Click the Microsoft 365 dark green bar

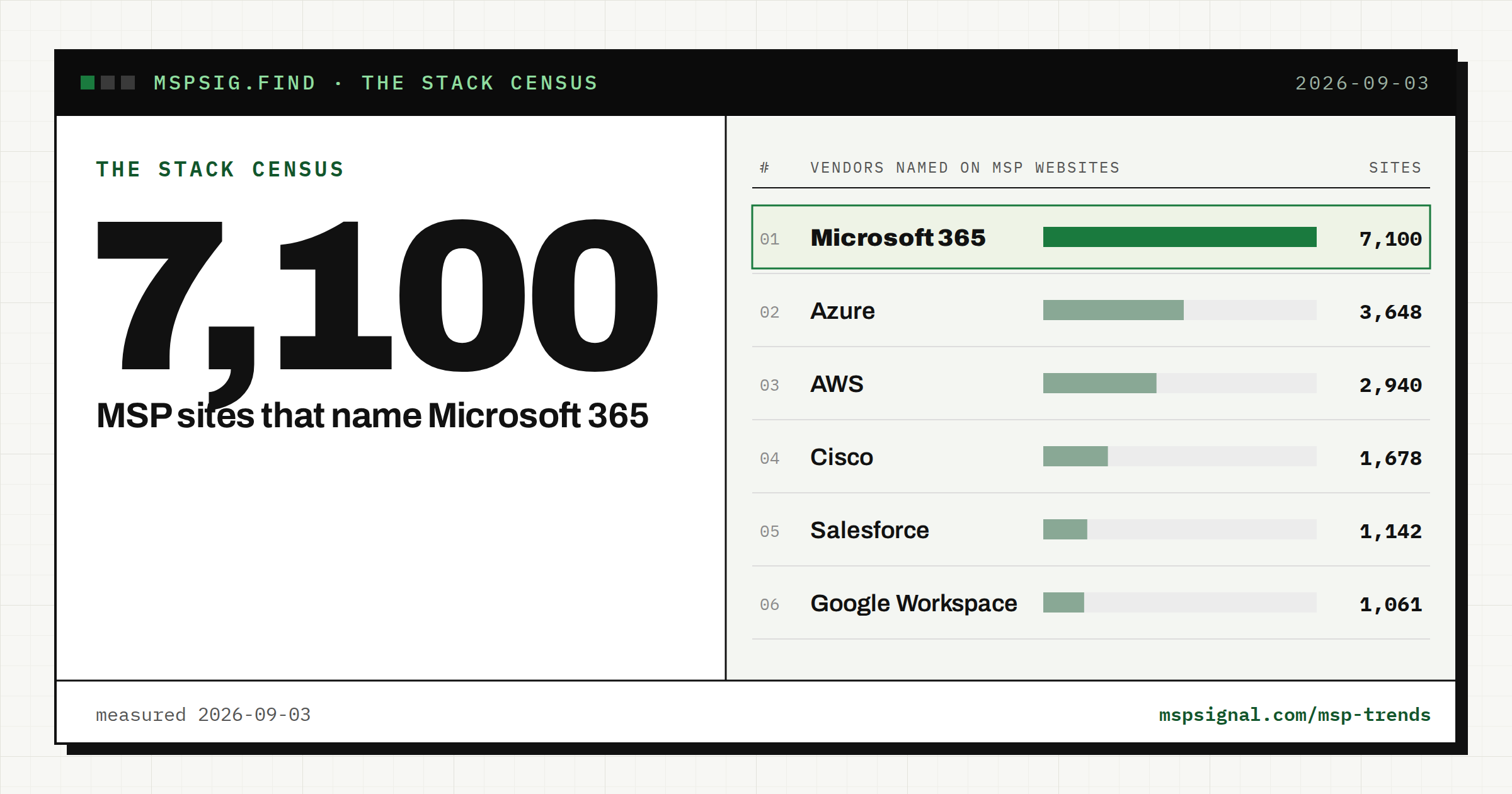1179,237
